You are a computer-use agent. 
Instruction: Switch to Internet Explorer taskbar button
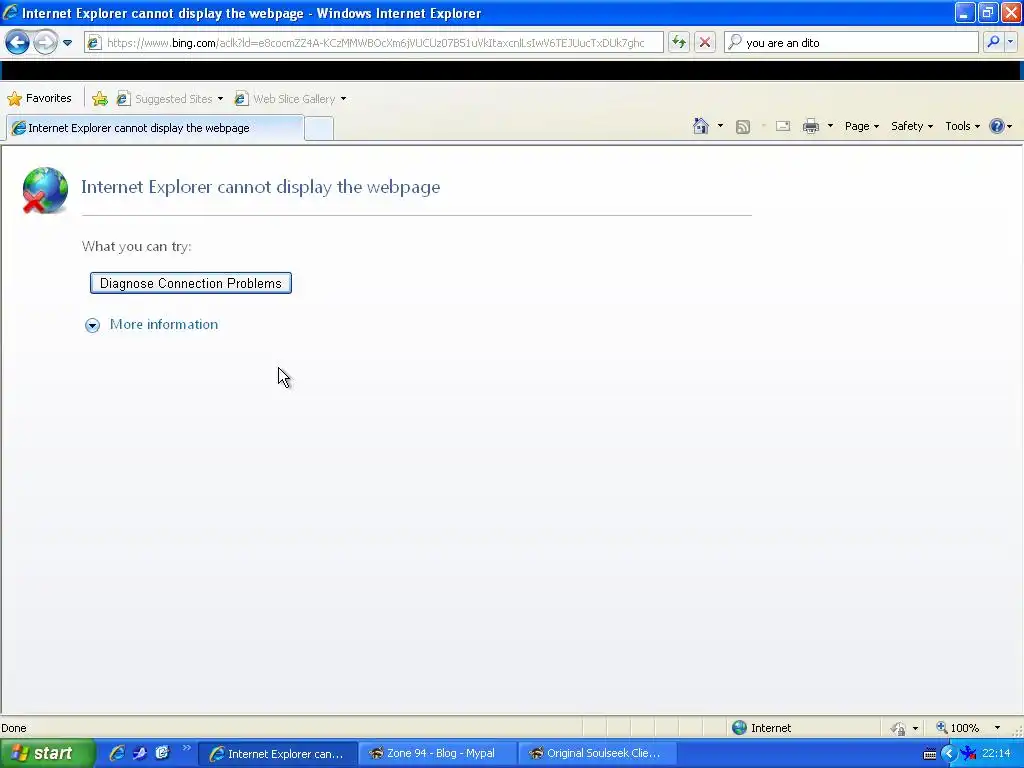tap(277, 754)
